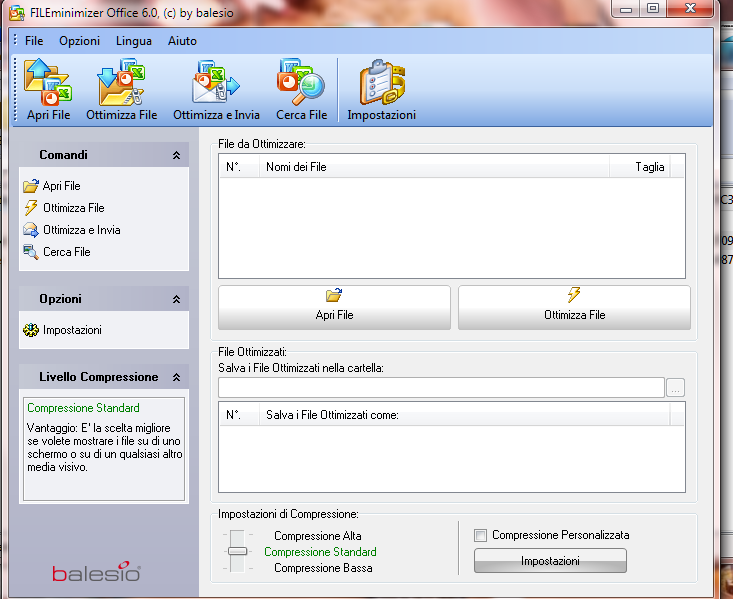This screenshot has width=733, height=599.
Task: Click the large Ottimizza File button
Action: (x=574, y=308)
